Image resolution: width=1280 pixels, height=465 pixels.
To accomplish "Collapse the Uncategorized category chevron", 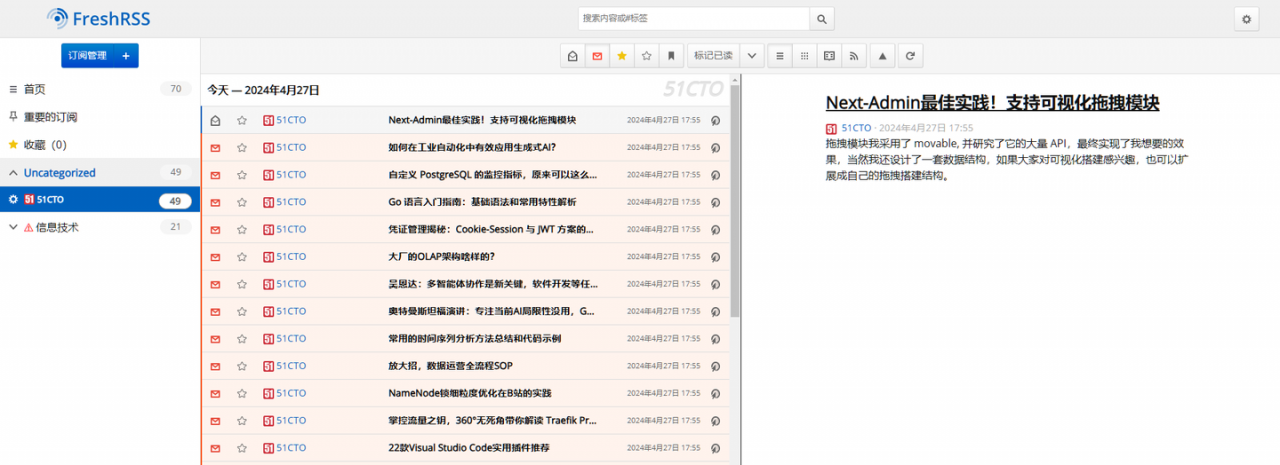I will pos(13,173).
